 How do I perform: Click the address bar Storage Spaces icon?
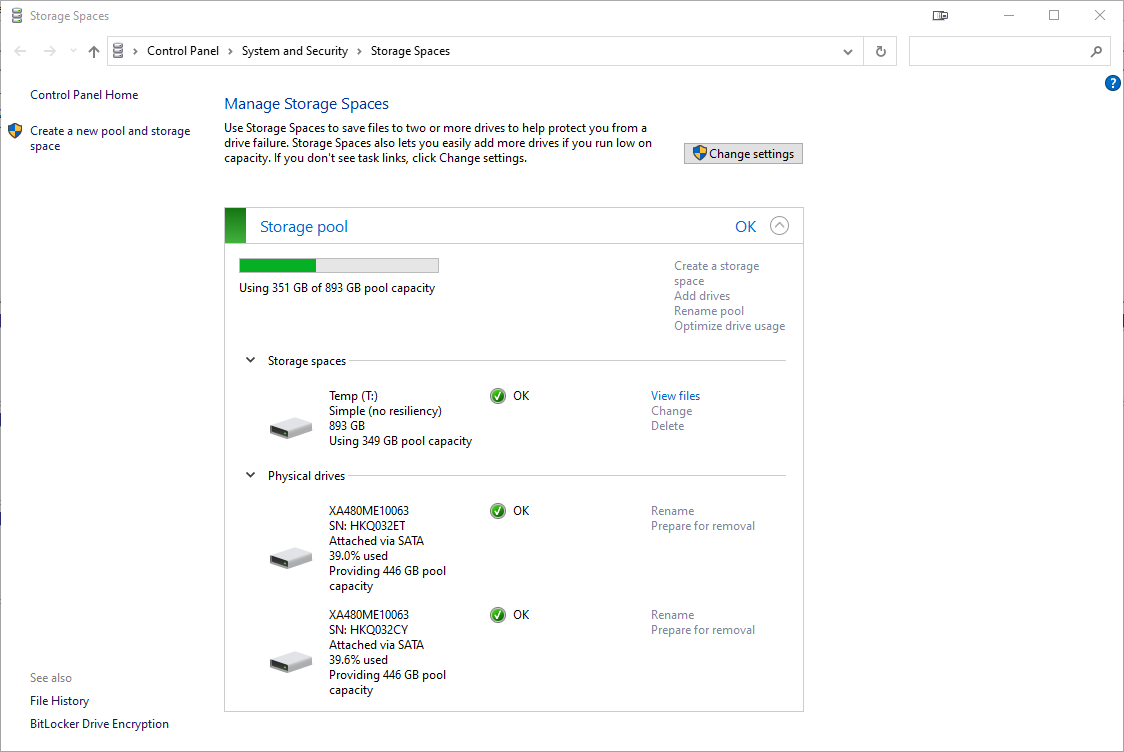[118, 51]
